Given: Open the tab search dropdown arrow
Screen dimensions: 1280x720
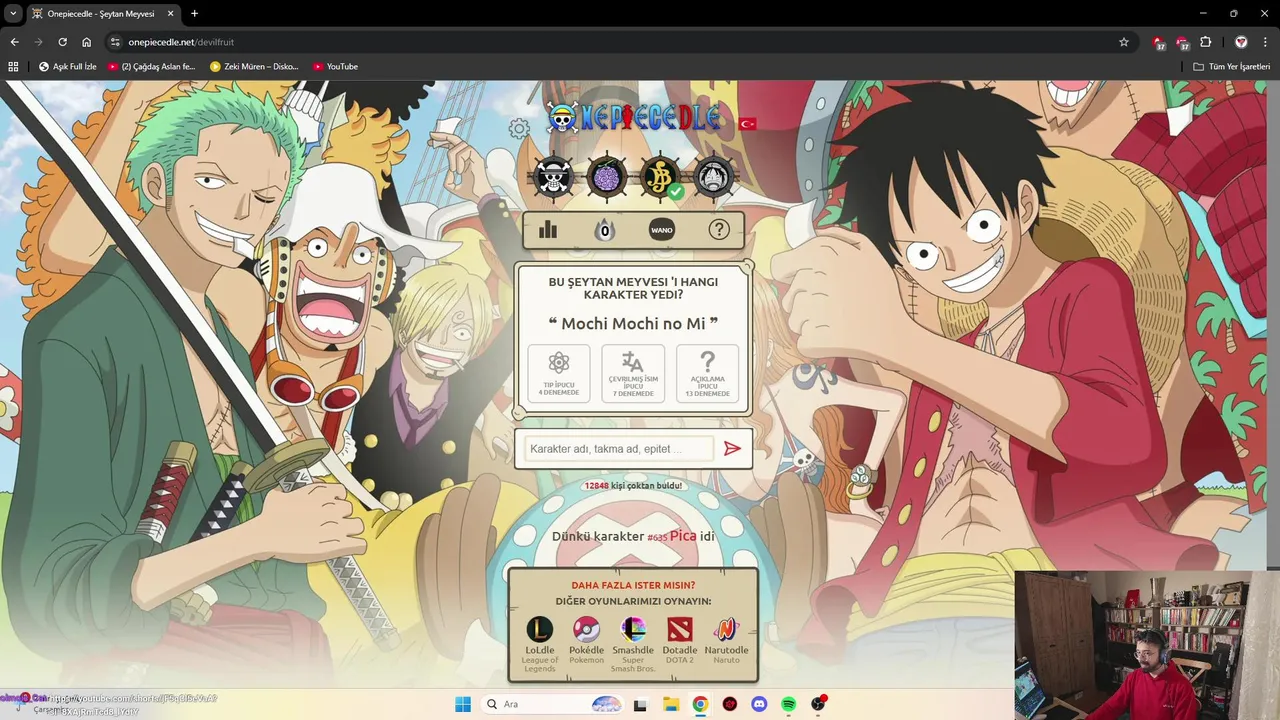Looking at the screenshot, I should (x=13, y=13).
